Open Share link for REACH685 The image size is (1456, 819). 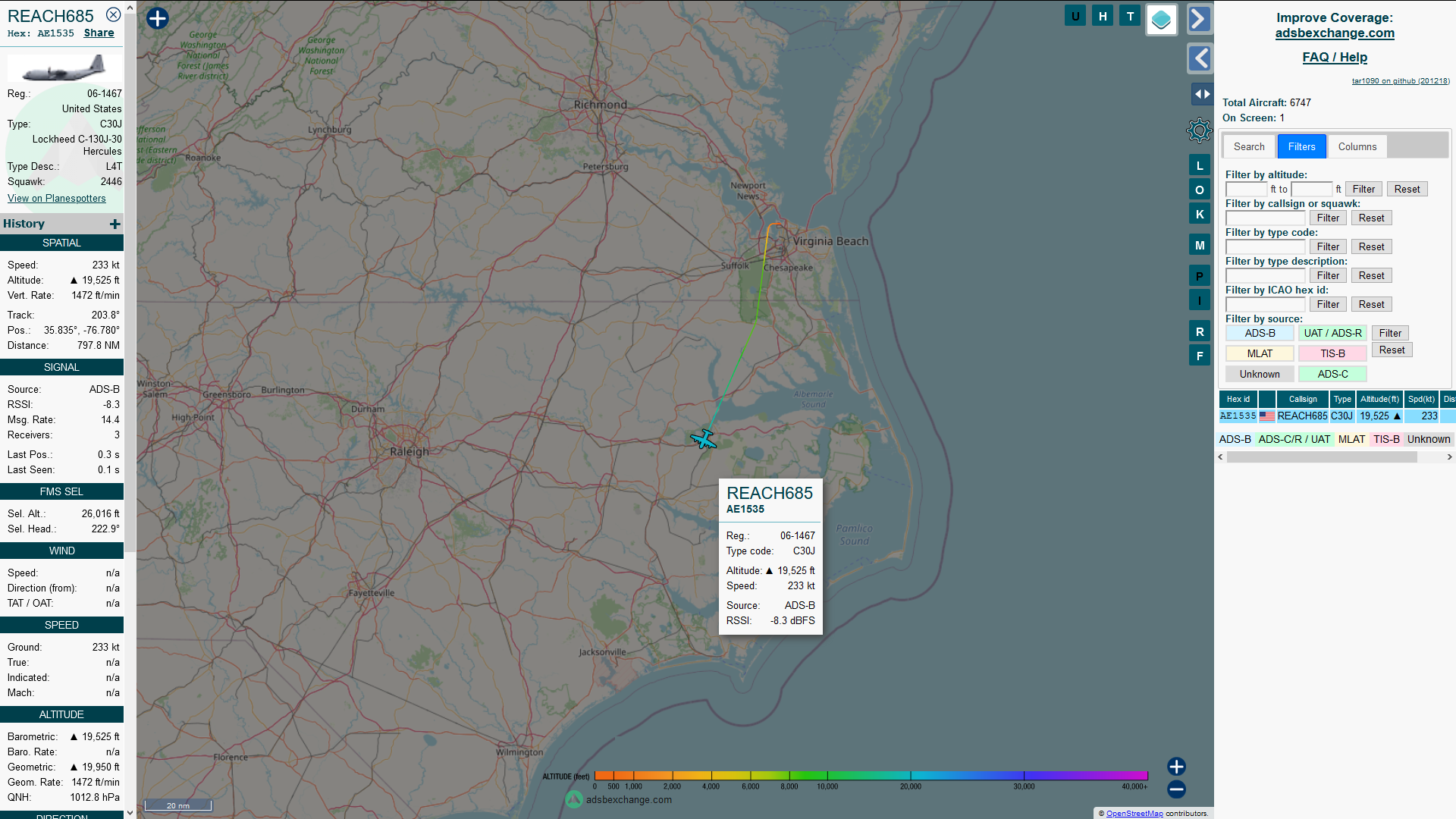(99, 33)
